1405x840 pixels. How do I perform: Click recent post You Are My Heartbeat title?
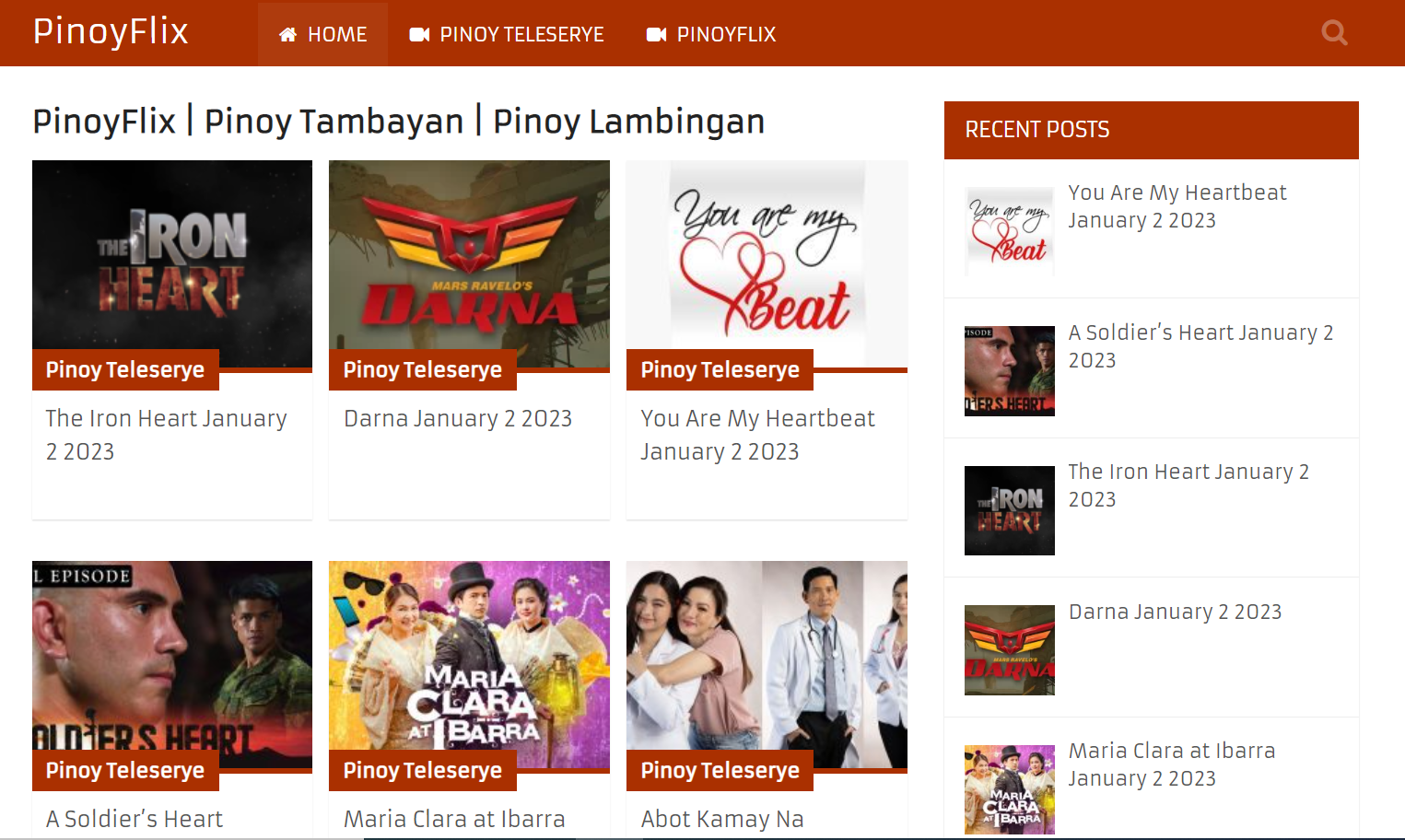point(1177,206)
